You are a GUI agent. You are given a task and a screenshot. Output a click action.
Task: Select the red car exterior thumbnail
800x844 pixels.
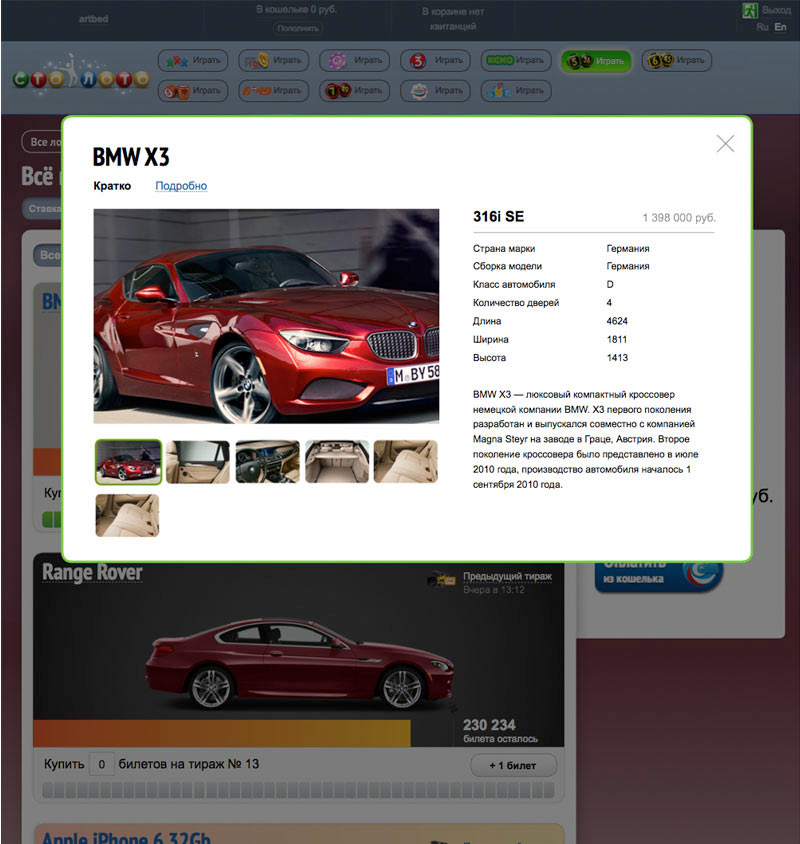pyautogui.click(x=128, y=462)
